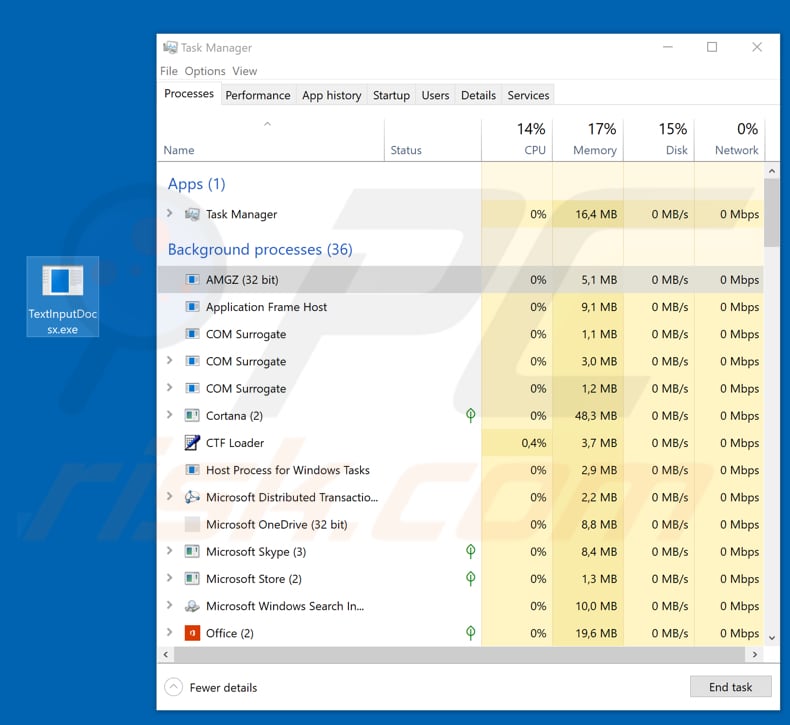Sort by the Name column header
This screenshot has width=790, height=725.
(271, 140)
